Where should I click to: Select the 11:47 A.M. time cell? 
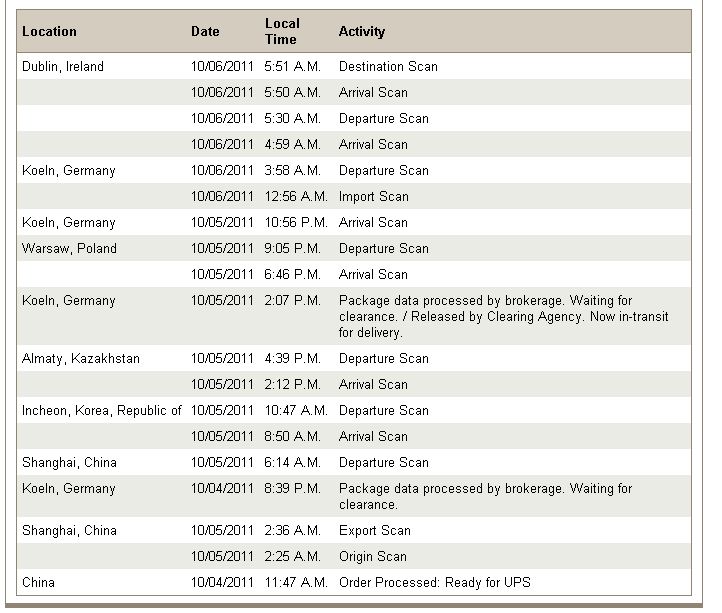tap(296, 582)
